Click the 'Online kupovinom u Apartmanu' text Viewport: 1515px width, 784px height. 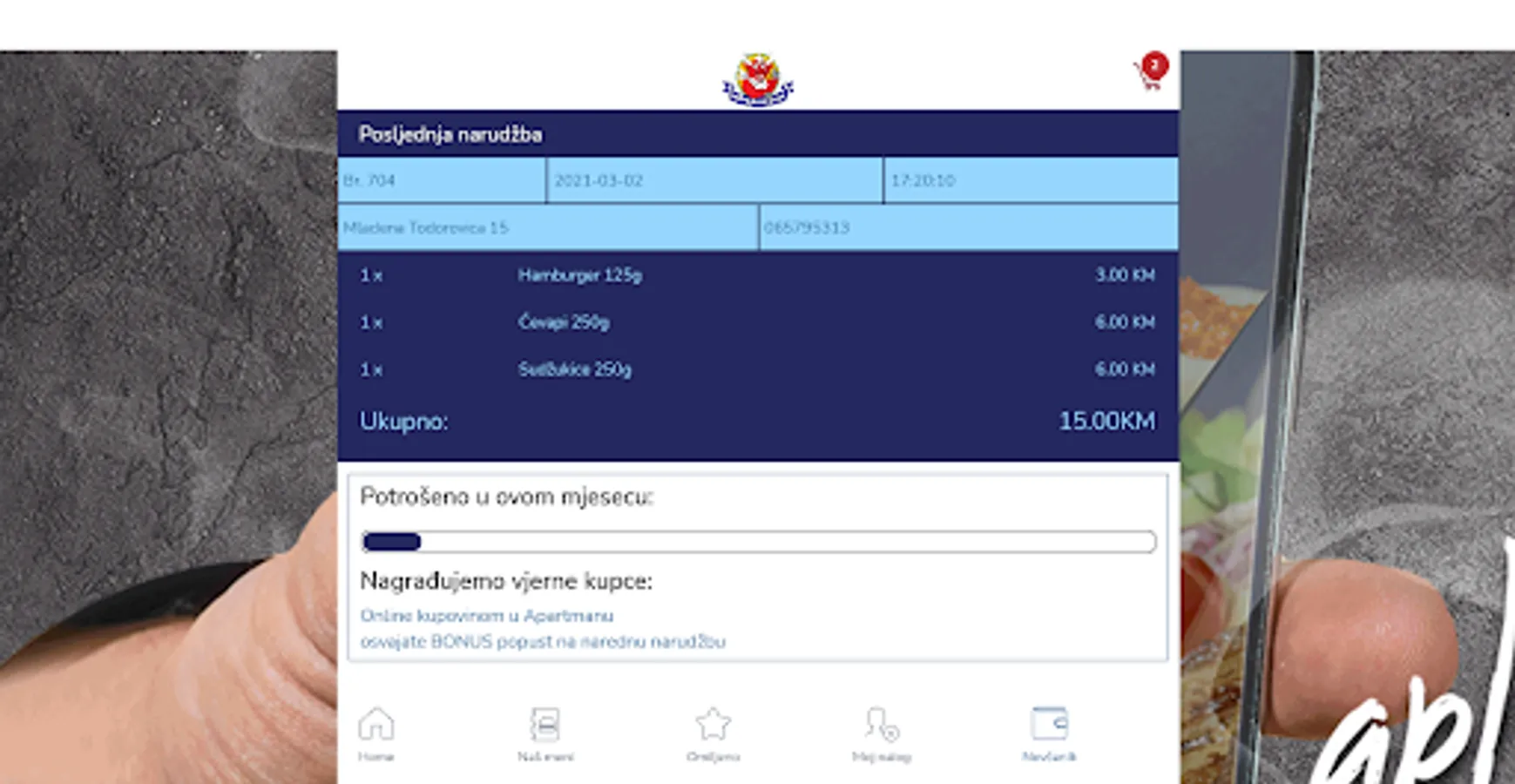[487, 616]
